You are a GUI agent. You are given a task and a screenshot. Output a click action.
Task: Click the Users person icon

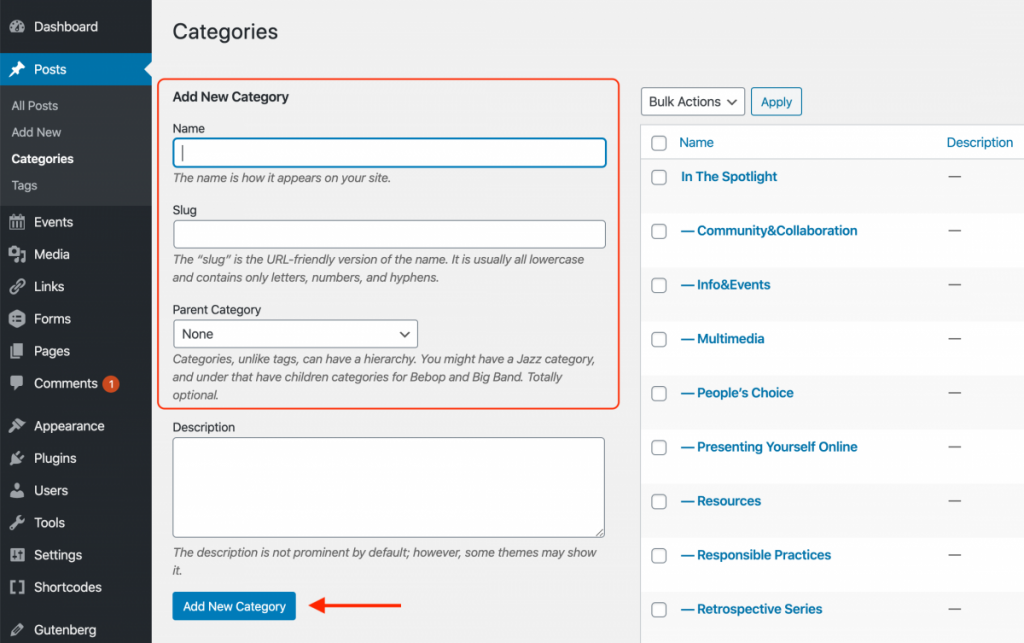pos(17,490)
